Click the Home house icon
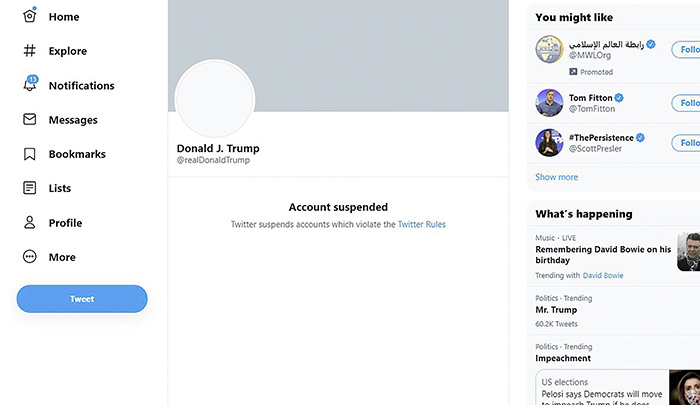 coord(29,17)
